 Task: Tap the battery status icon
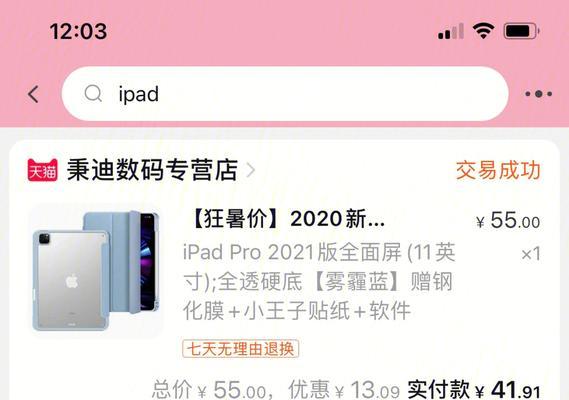[521, 31]
